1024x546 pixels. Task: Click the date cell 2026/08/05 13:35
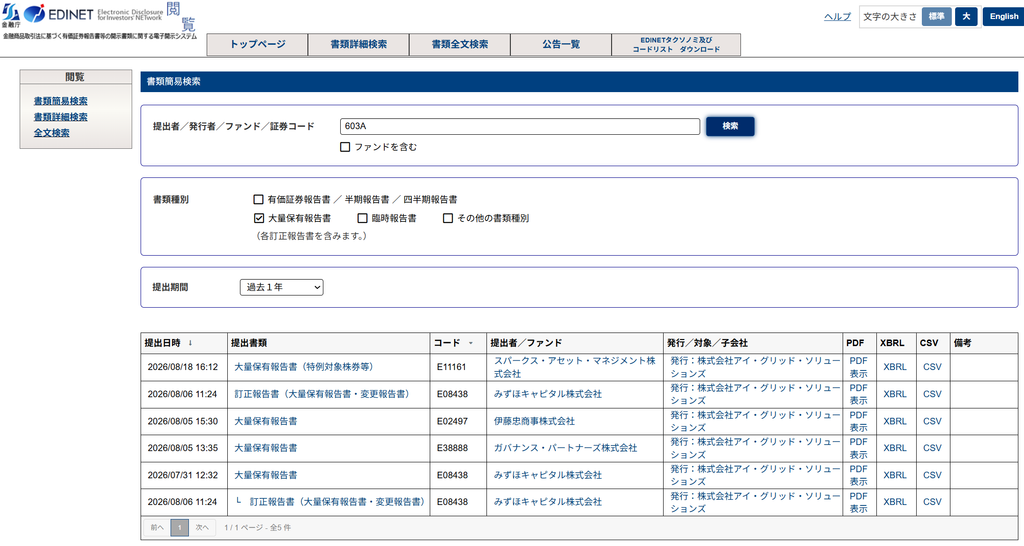(183, 448)
